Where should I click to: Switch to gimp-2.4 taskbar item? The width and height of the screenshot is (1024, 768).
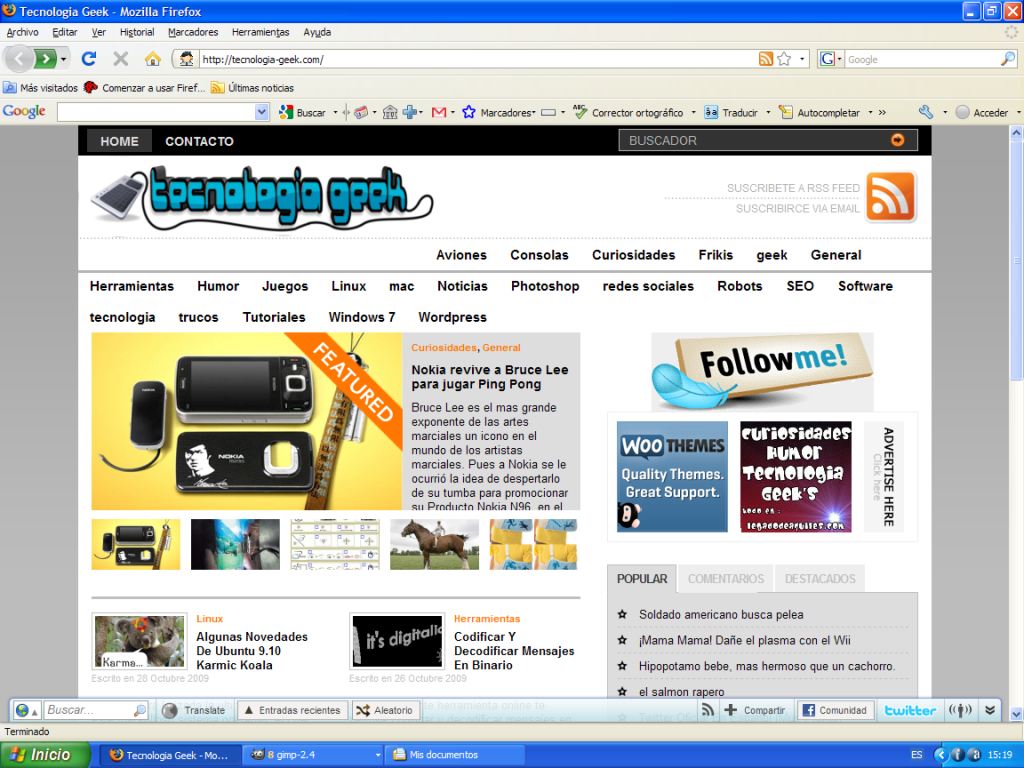[312, 755]
